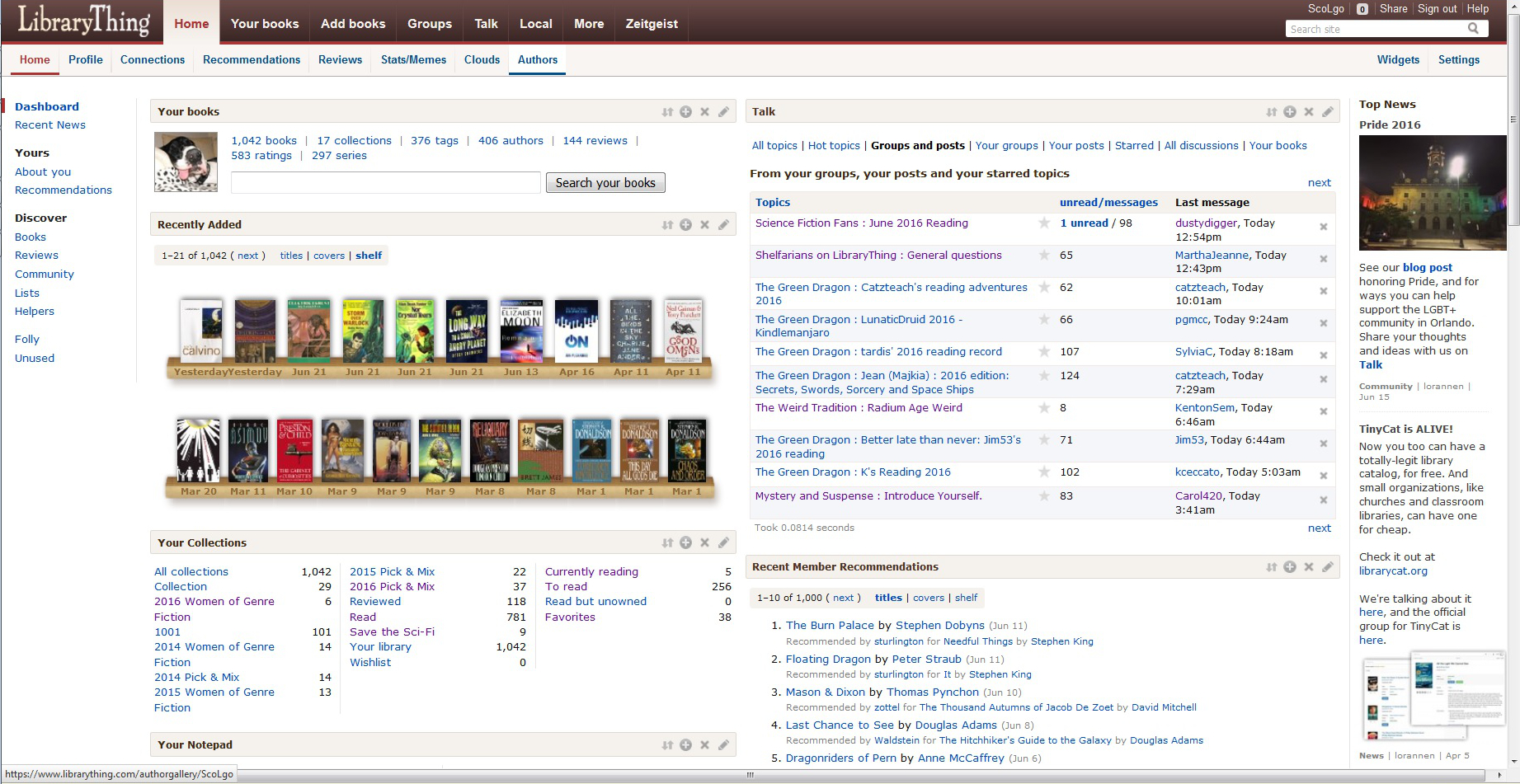Screen dimensions: 1520x784
Task: Edit Recently Added module with pencil icon
Action: pos(723,225)
